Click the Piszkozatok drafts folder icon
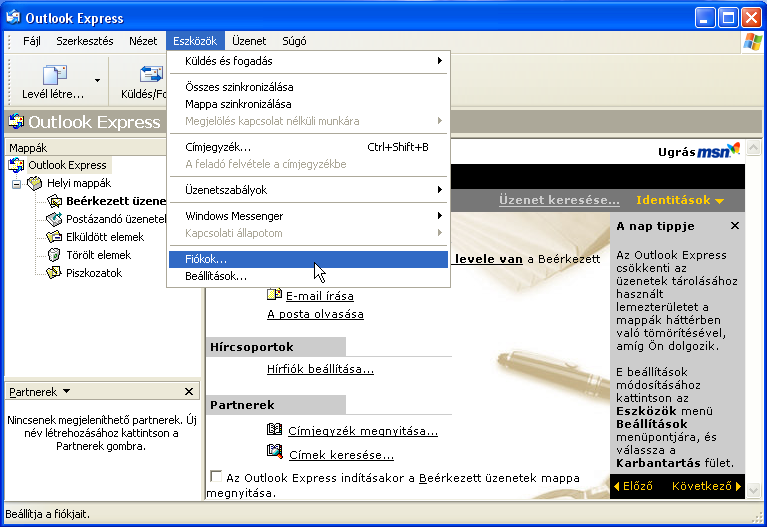767x527 pixels. (x=54, y=273)
